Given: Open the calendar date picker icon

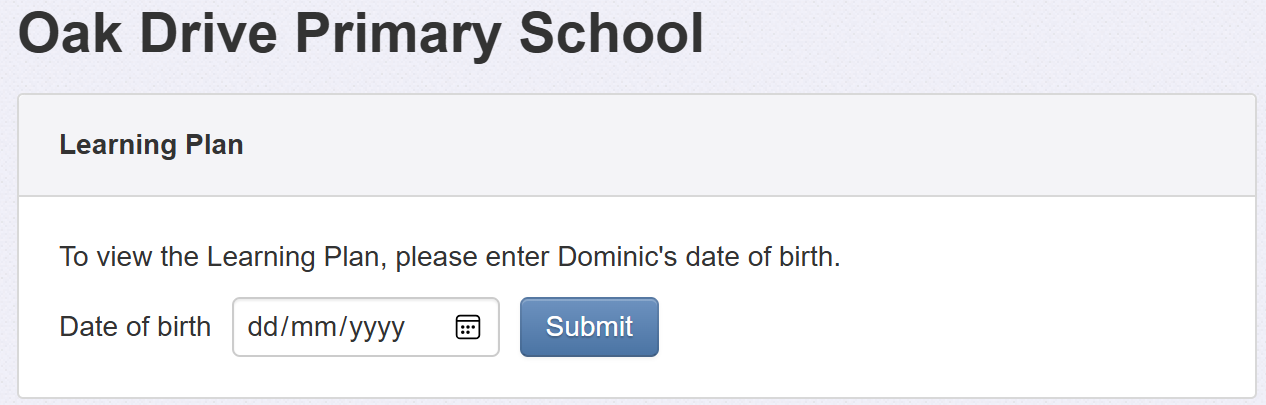Looking at the screenshot, I should pos(468,327).
